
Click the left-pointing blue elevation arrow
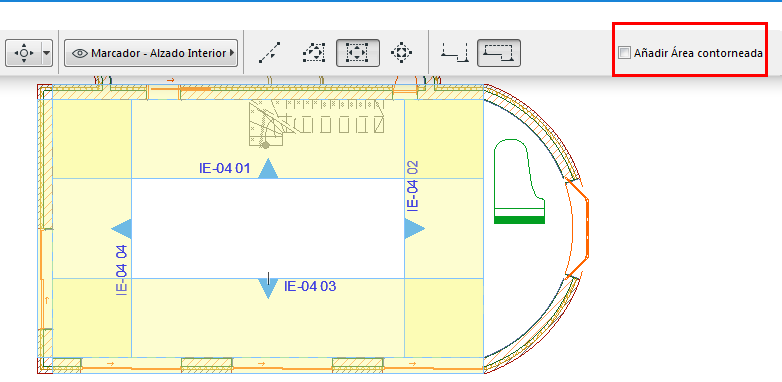[121, 229]
